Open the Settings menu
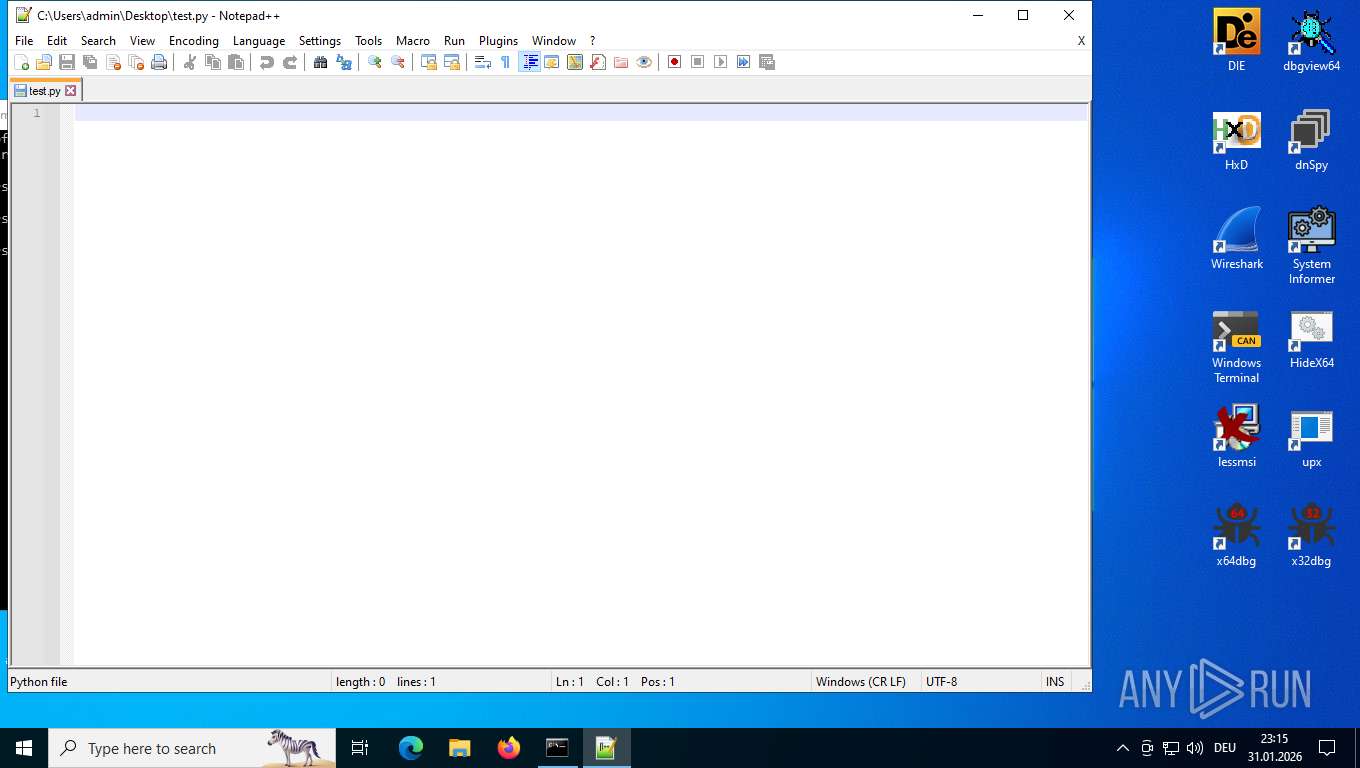Screen dimensions: 1360x768 (320, 41)
